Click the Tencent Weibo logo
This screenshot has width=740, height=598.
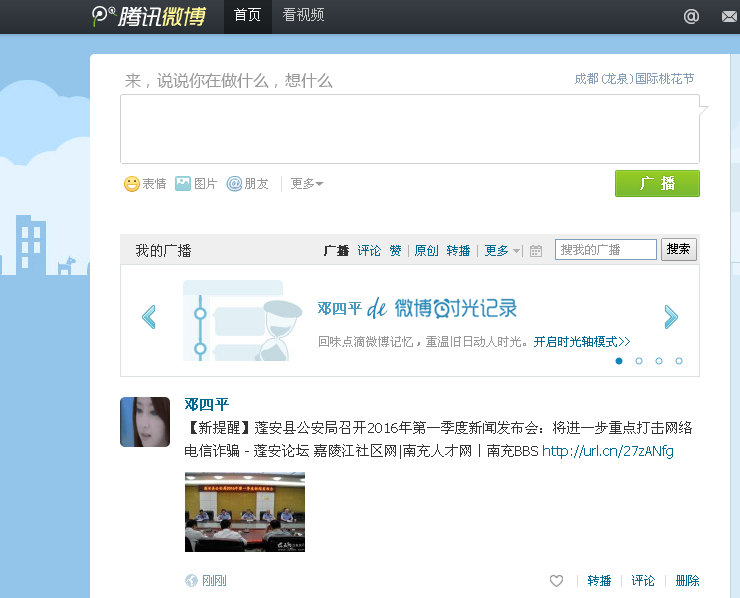[149, 16]
